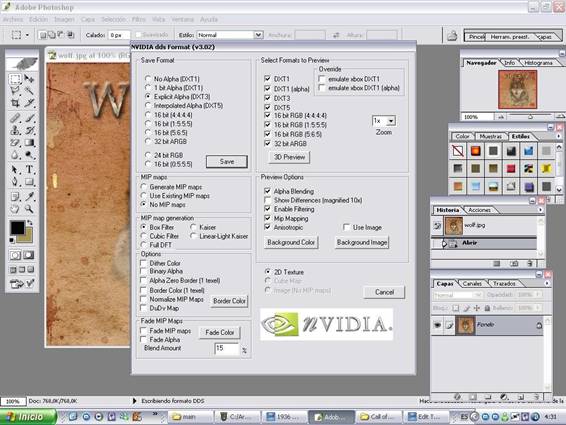Switch to the Canales tab
566x425 pixels.
[x=472, y=283]
